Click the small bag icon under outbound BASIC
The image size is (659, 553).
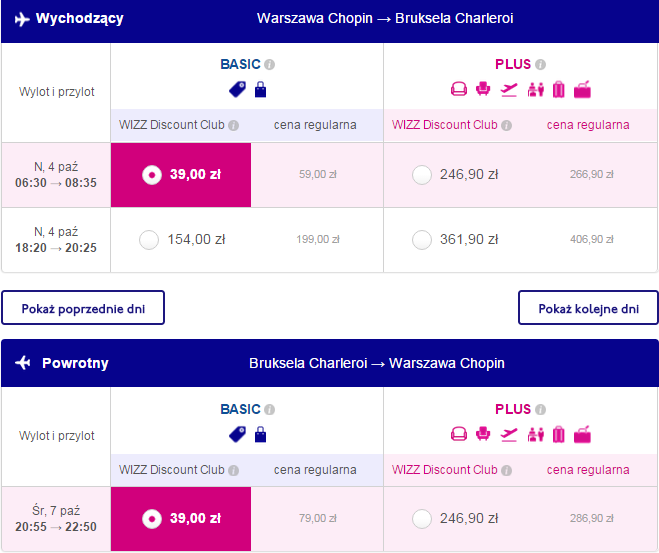tap(261, 90)
